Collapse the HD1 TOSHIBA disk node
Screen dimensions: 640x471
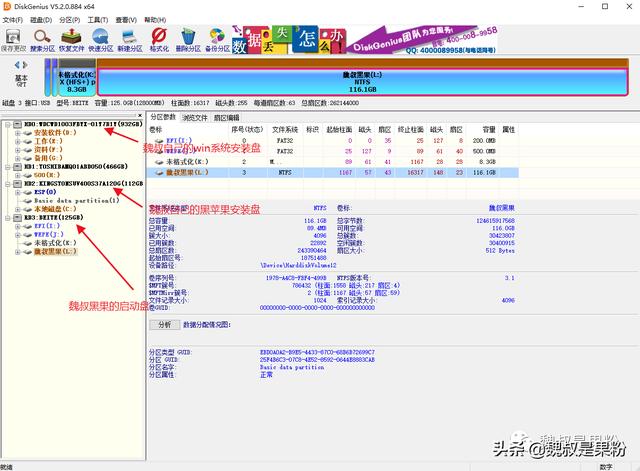tap(8, 167)
